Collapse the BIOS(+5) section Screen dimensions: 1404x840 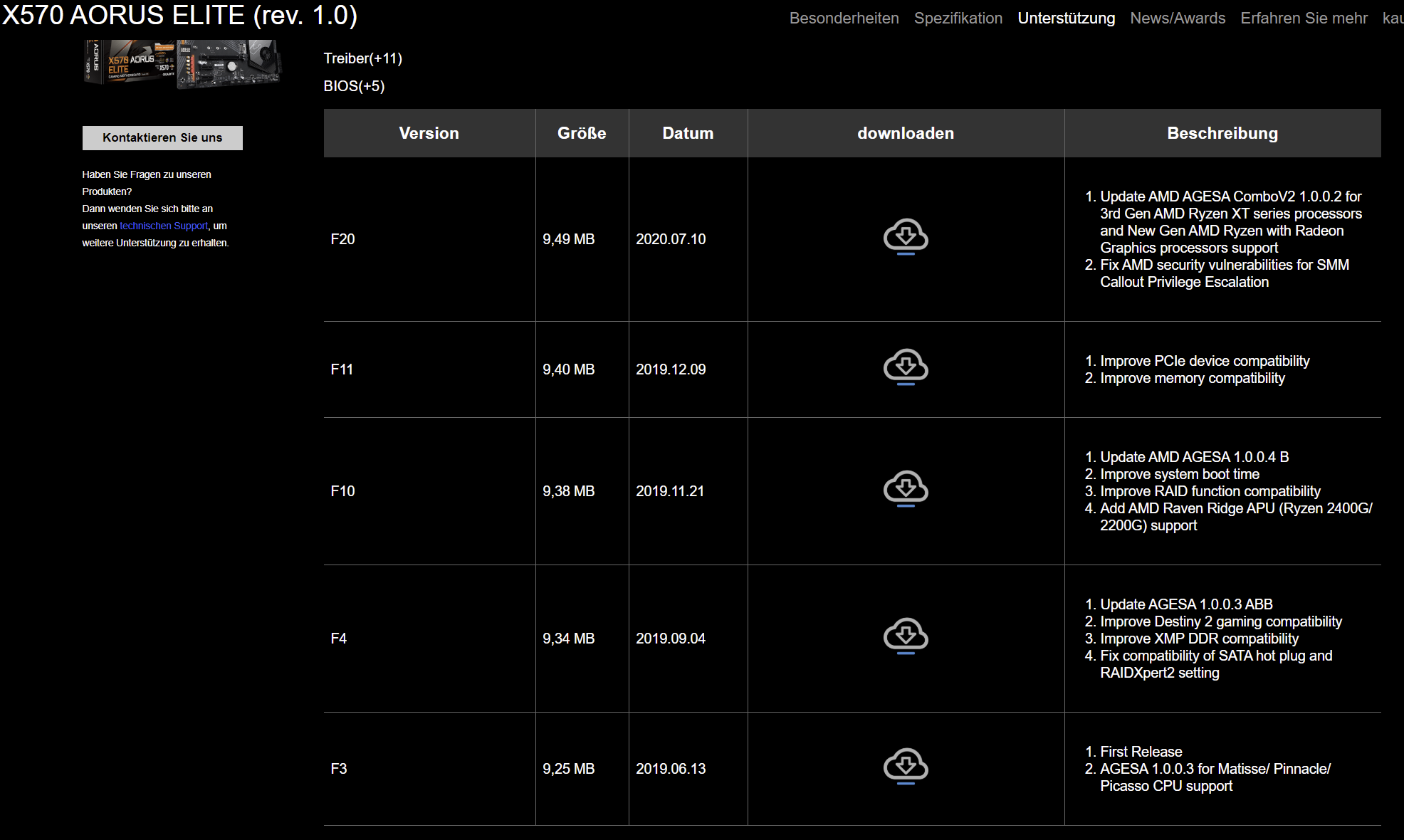tap(354, 86)
